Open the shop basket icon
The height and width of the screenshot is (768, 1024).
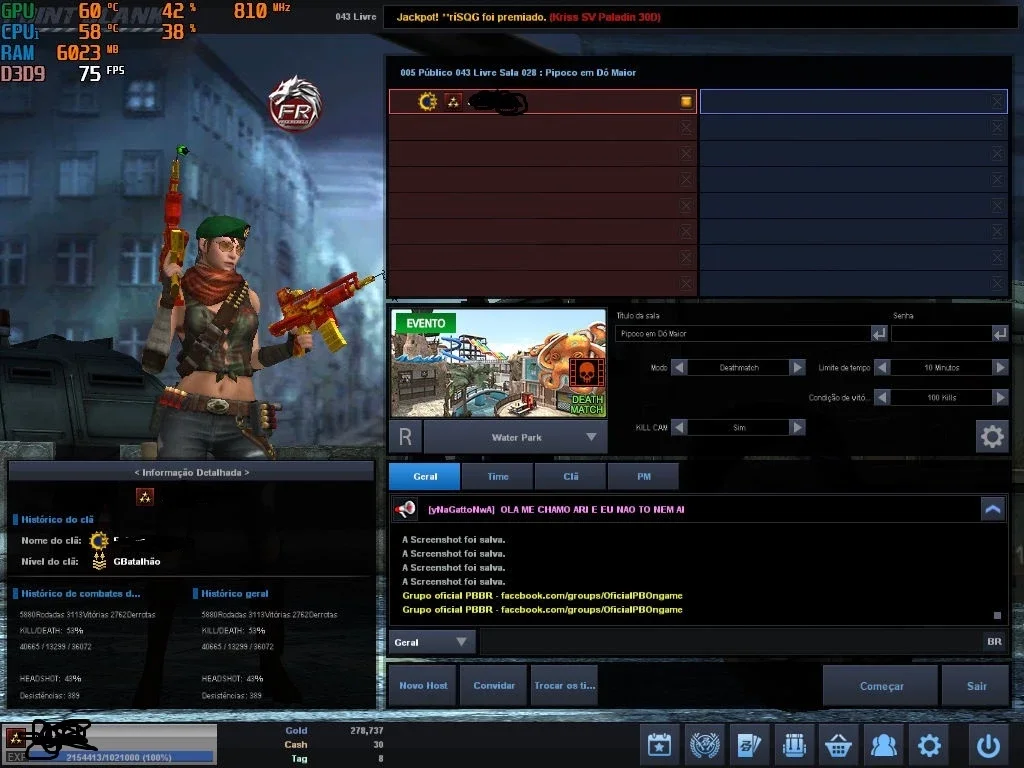pos(839,744)
